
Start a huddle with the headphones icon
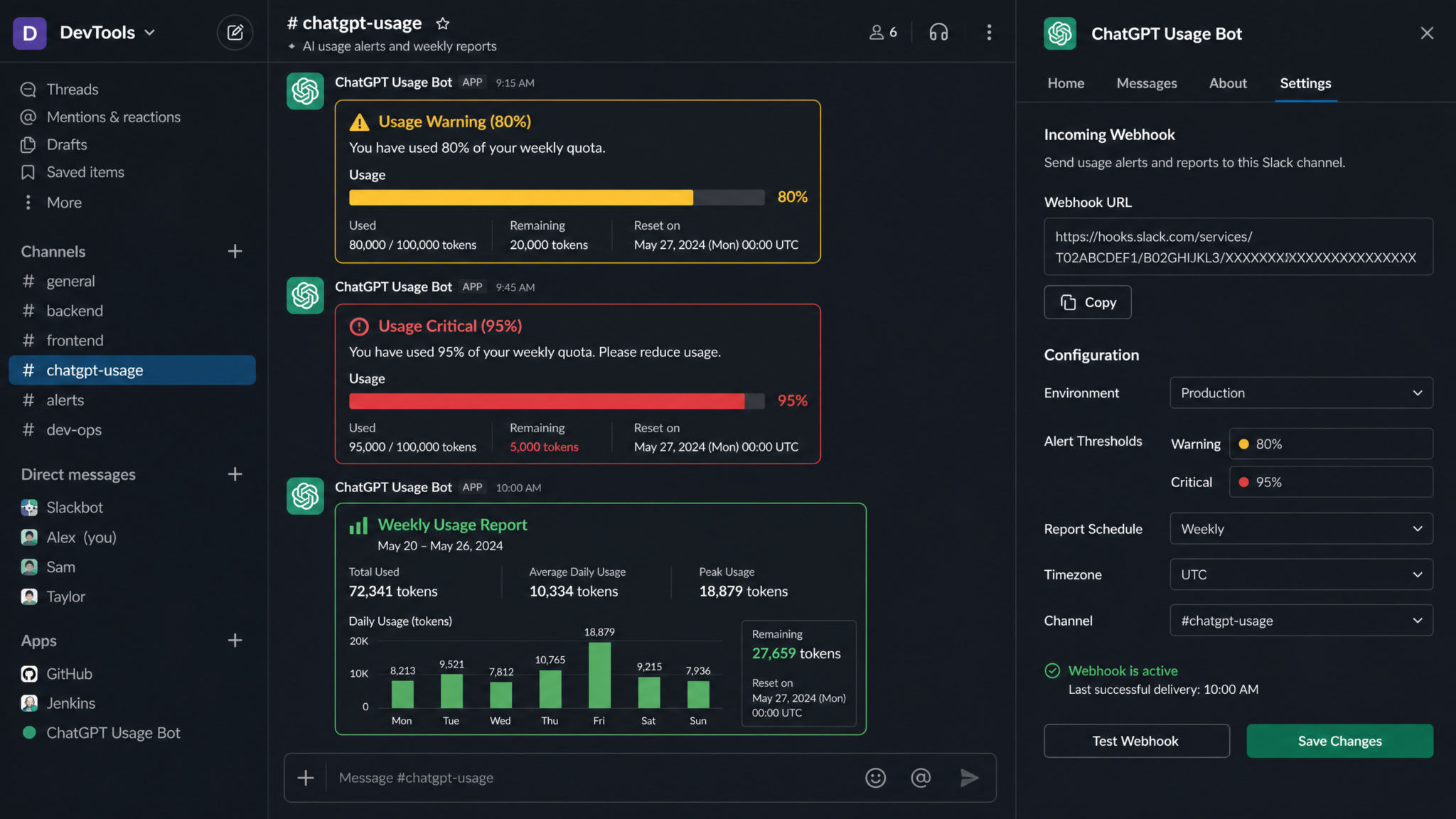pos(938,32)
